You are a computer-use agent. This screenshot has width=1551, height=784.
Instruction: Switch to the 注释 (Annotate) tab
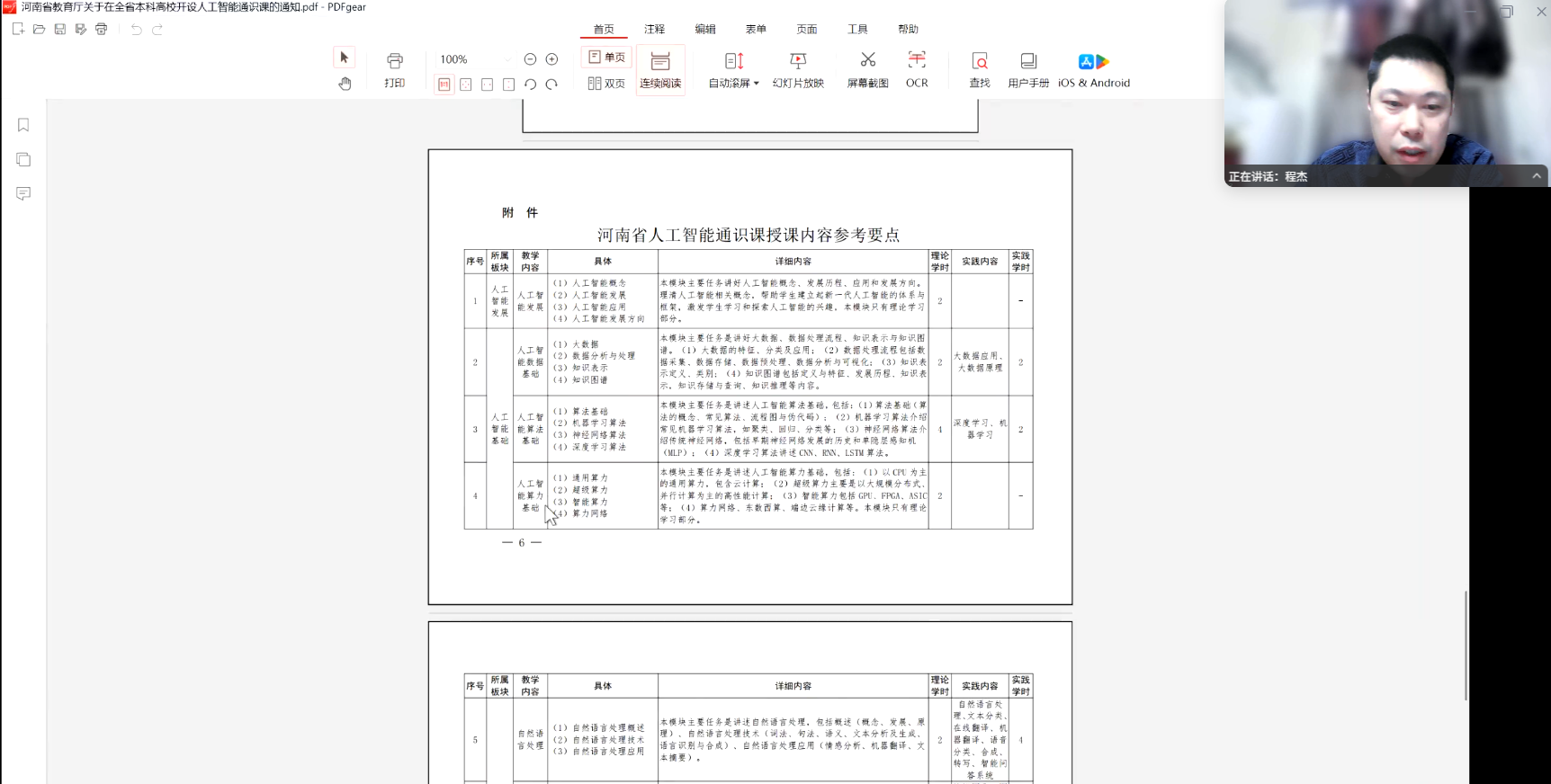(x=654, y=29)
